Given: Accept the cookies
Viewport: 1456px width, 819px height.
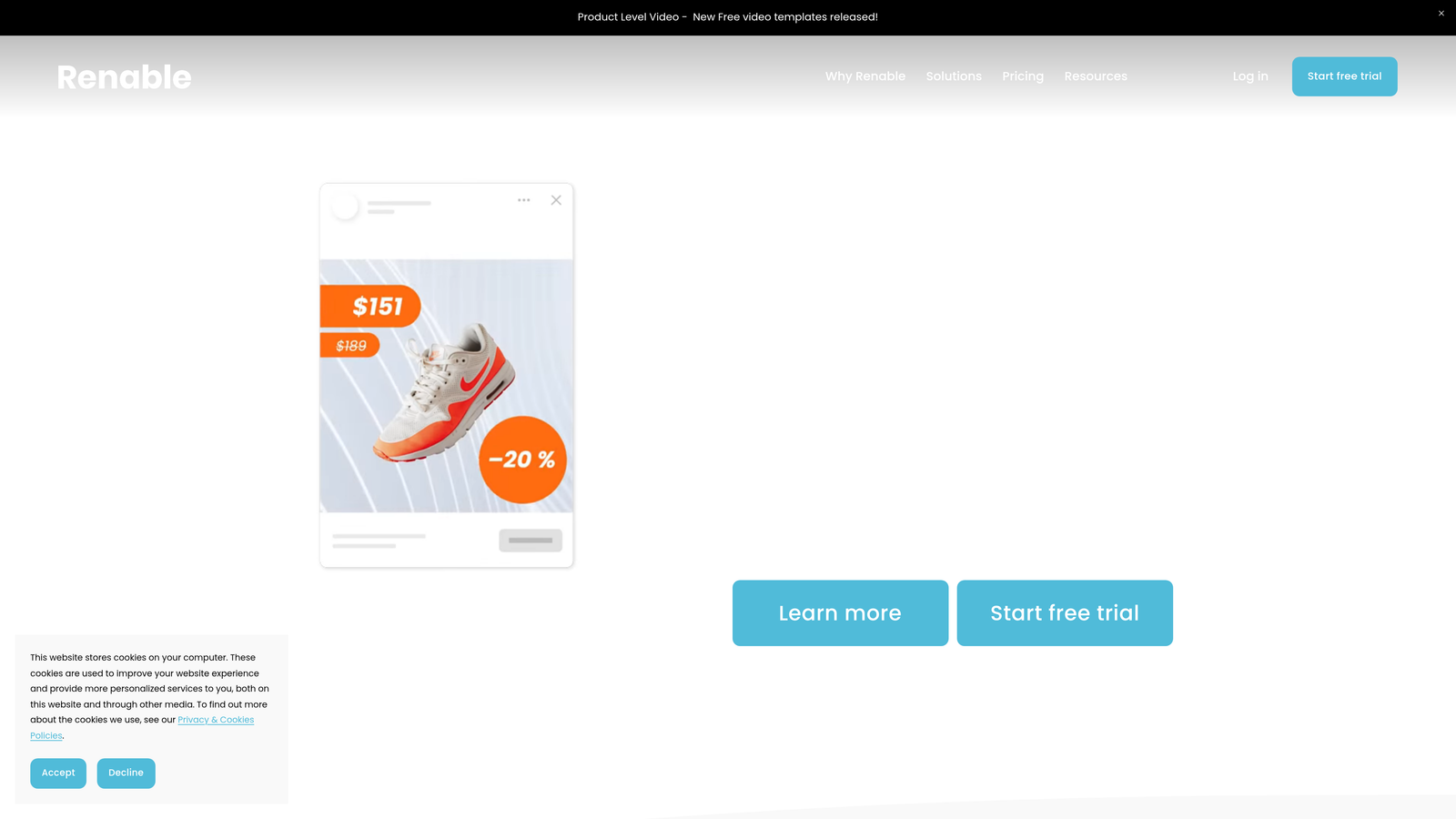Looking at the screenshot, I should (x=58, y=773).
